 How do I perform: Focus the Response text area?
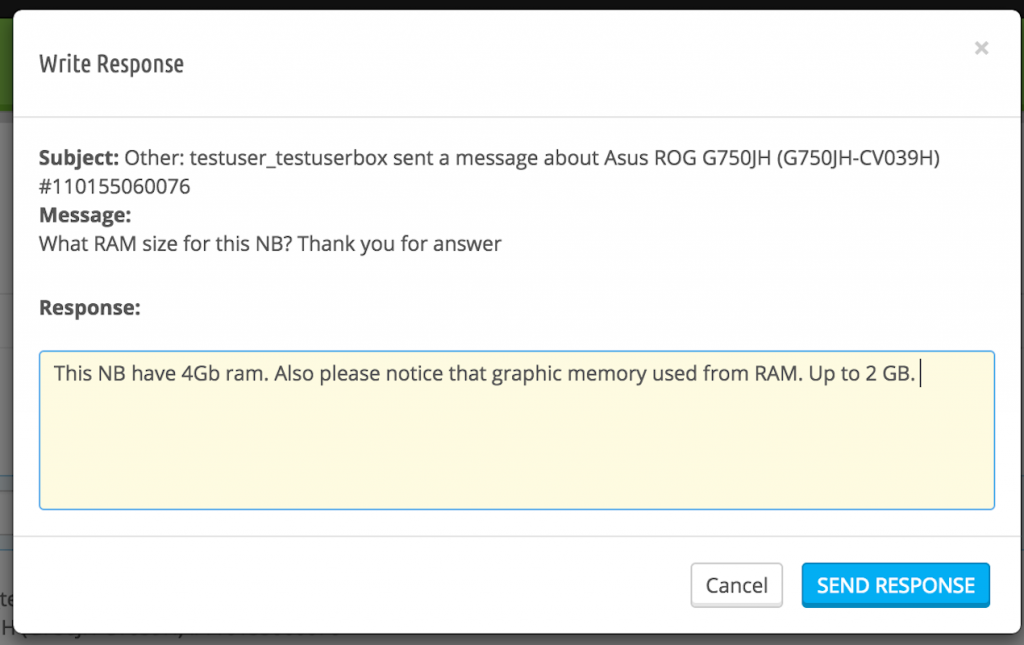[x=517, y=430]
